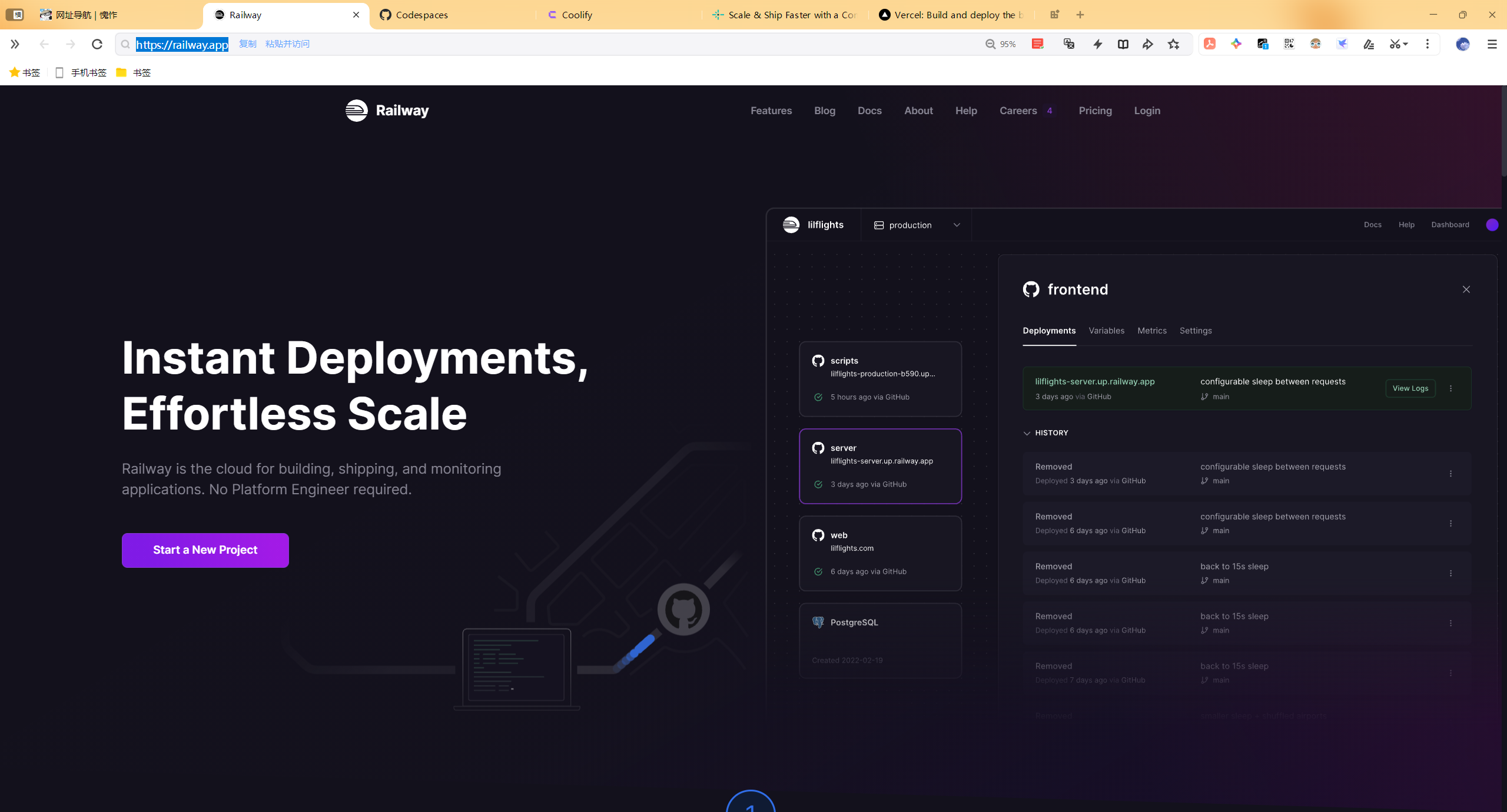Viewport: 1507px width, 812px height.
Task: Switch to Codespaces browser tab
Action: tap(453, 15)
